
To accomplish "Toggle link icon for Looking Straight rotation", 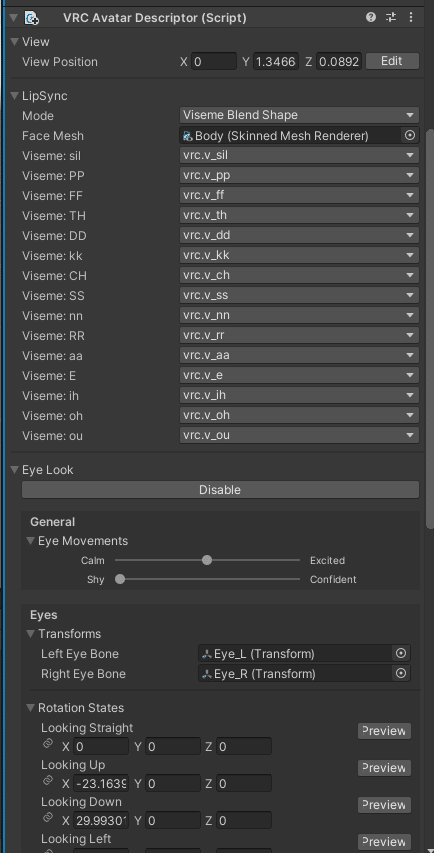I will (x=47, y=744).
